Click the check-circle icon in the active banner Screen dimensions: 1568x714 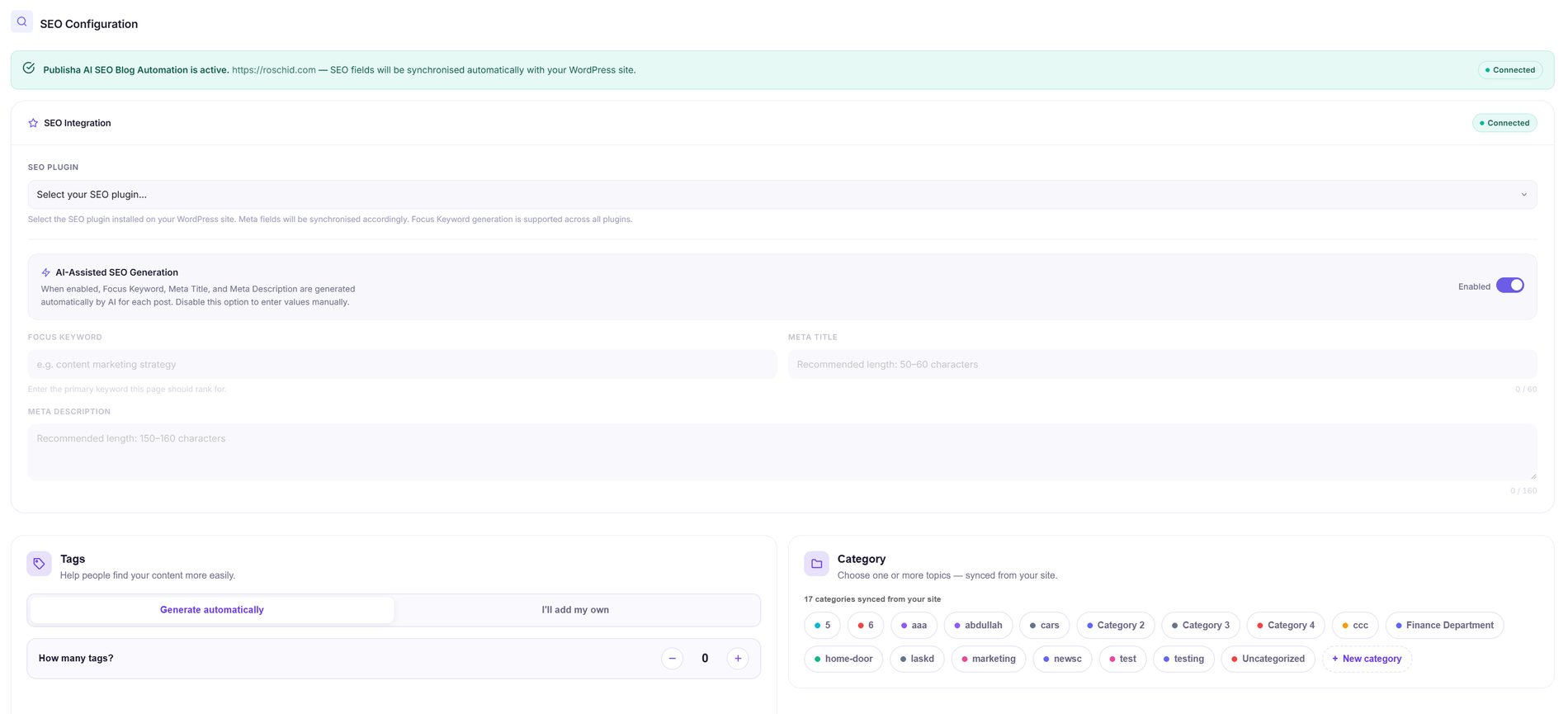point(29,69)
